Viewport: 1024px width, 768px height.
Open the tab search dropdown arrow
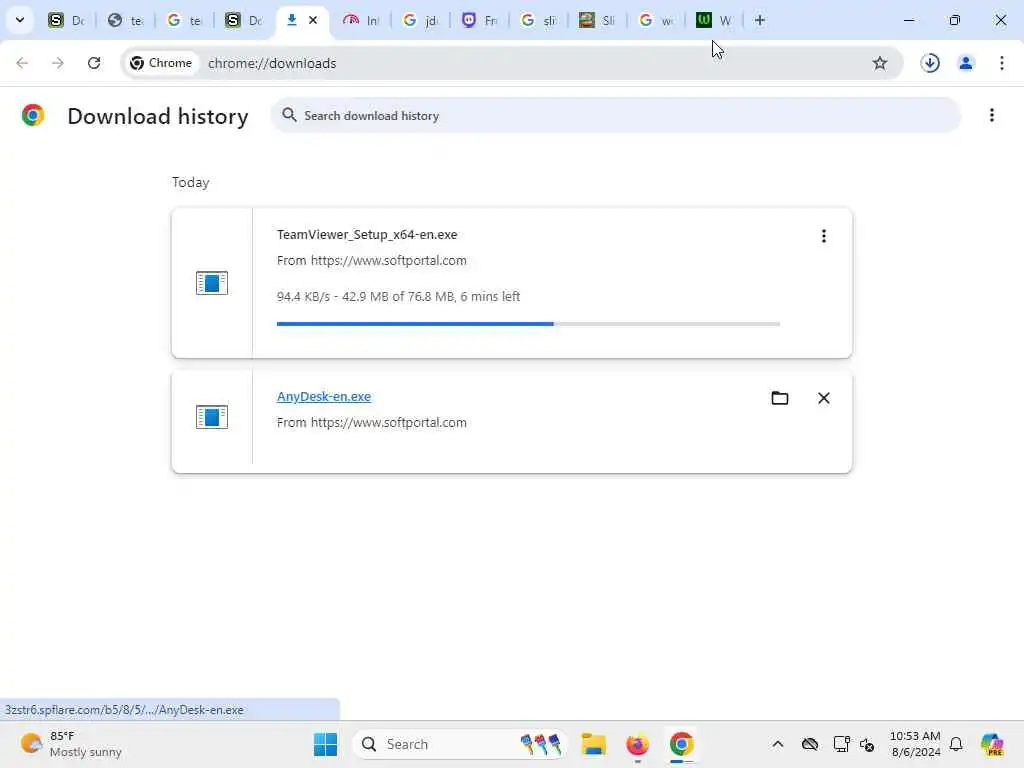pos(20,20)
